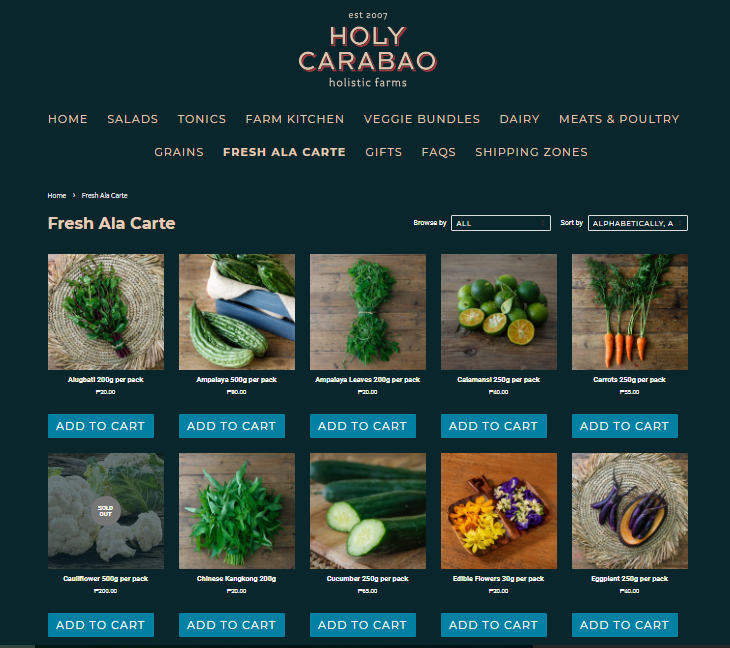Open the Carrots product image
The width and height of the screenshot is (730, 648).
630,312
